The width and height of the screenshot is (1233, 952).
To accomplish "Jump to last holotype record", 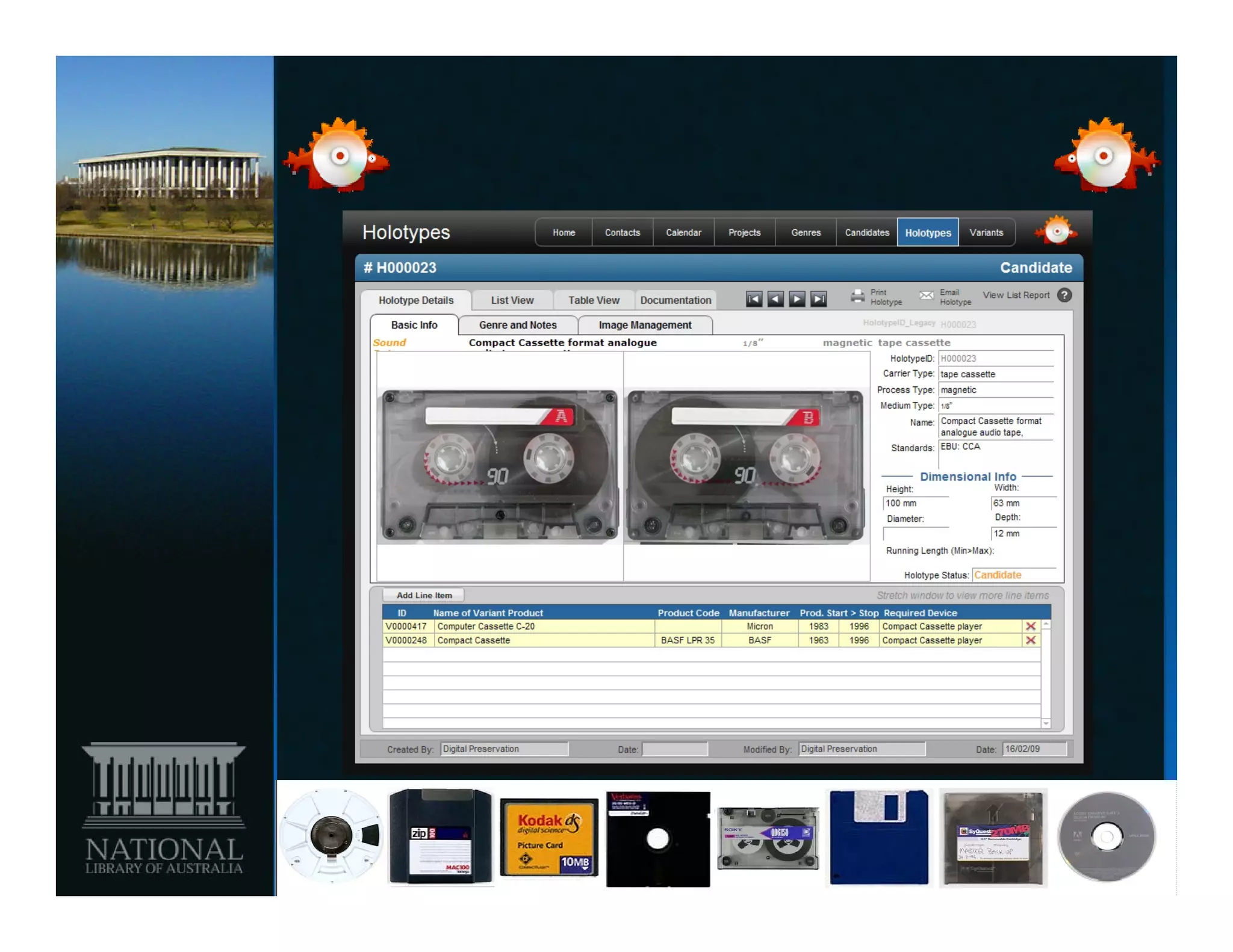I will click(818, 298).
